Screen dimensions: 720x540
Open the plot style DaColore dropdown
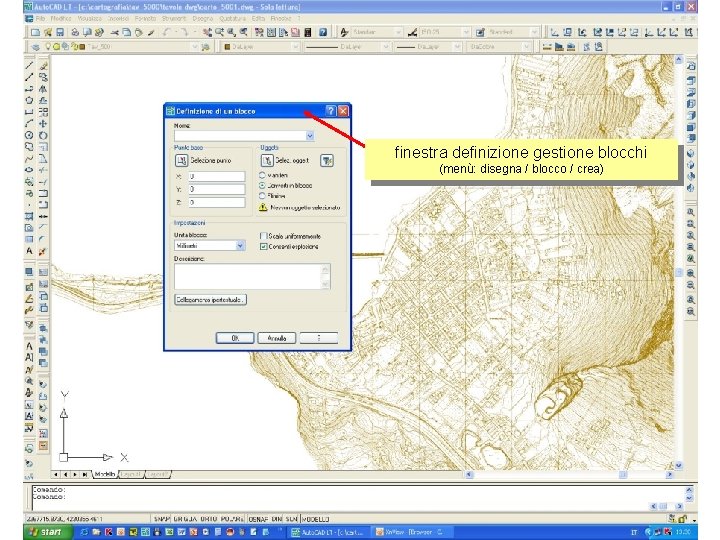pos(526,47)
